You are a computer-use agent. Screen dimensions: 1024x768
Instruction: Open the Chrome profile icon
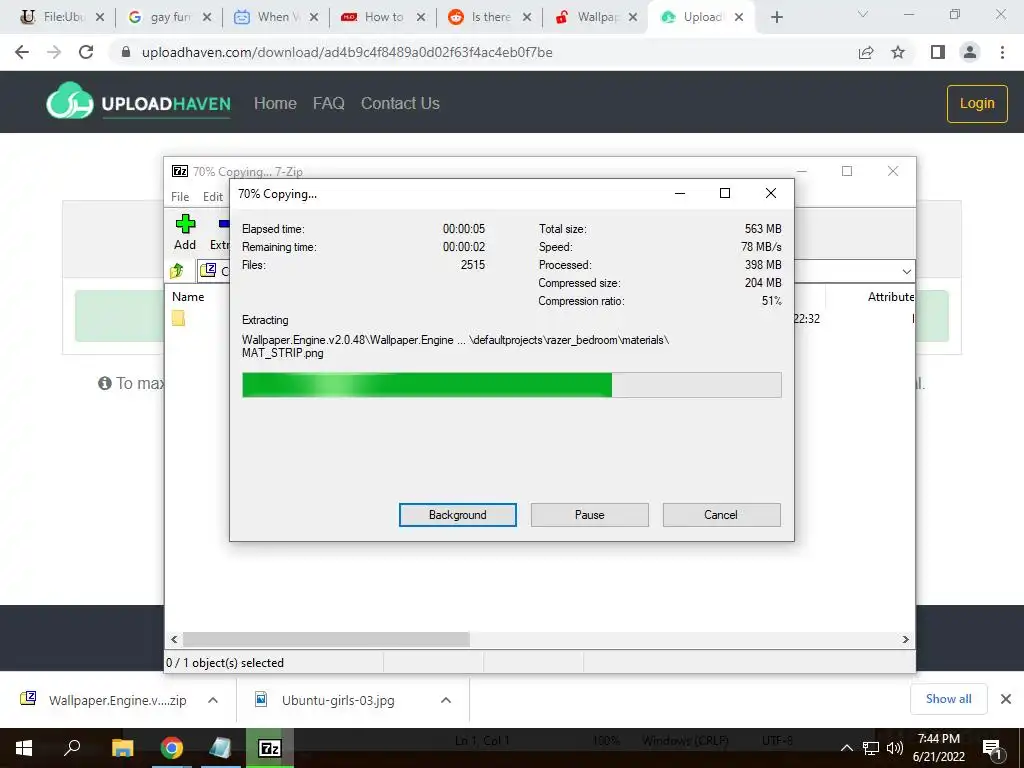pyautogui.click(x=970, y=52)
